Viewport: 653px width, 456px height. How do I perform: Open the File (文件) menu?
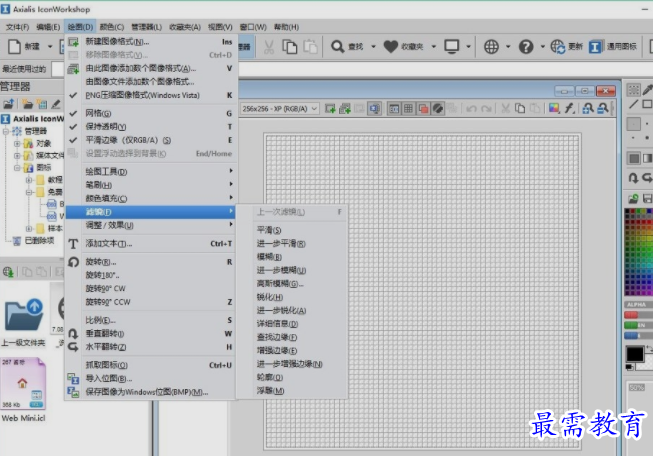point(17,27)
